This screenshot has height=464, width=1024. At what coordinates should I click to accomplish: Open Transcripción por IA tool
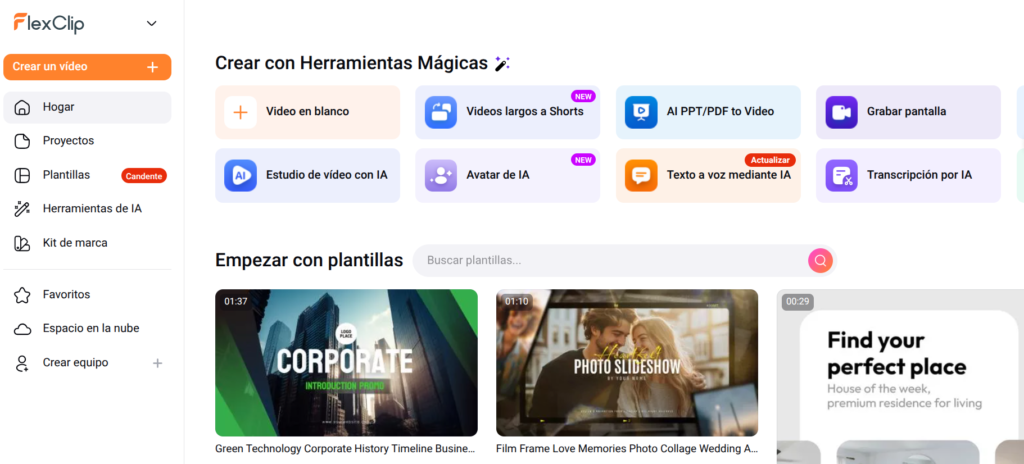[x=908, y=175]
